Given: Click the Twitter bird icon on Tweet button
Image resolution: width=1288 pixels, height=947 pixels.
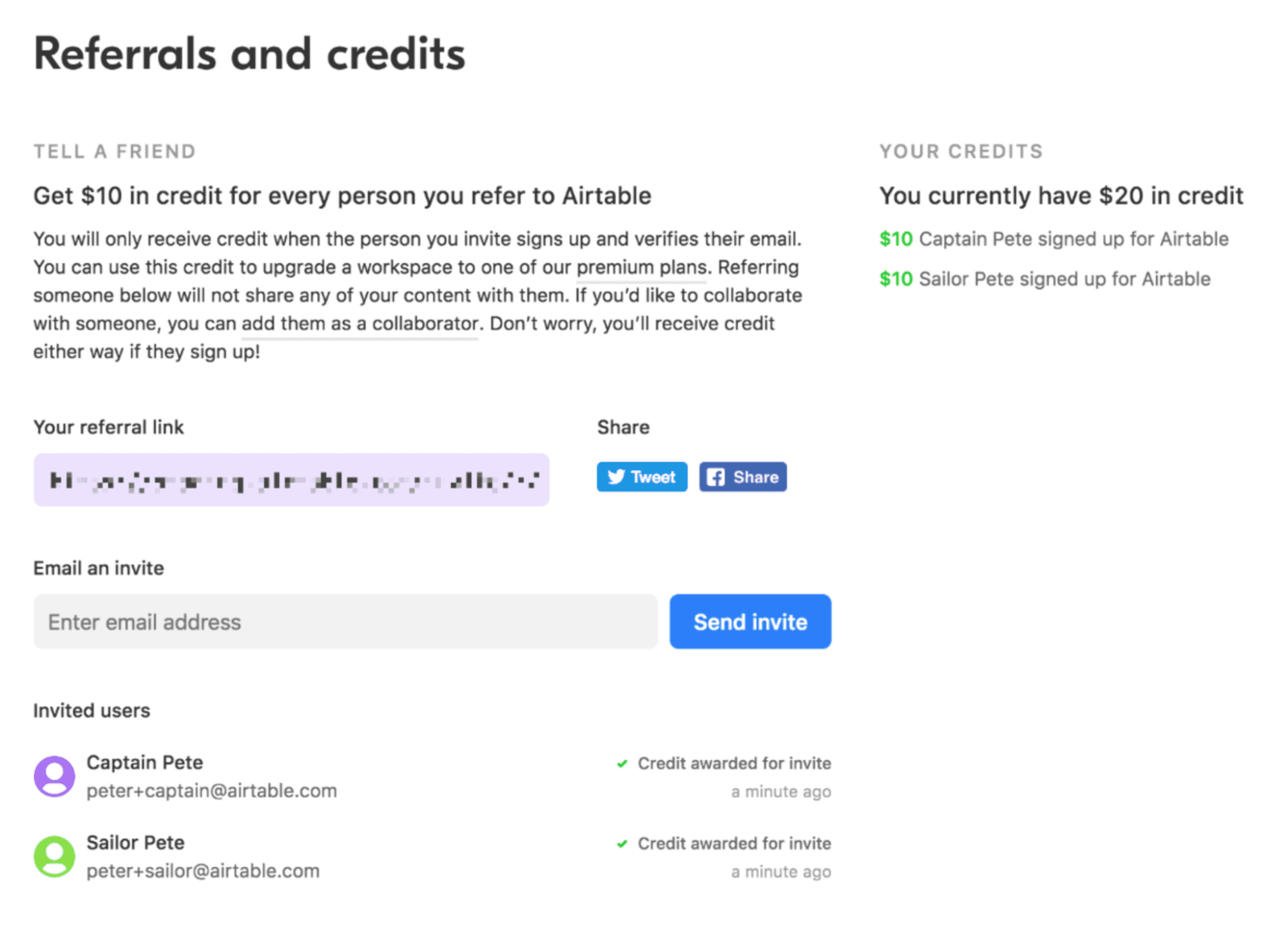Looking at the screenshot, I should [617, 477].
